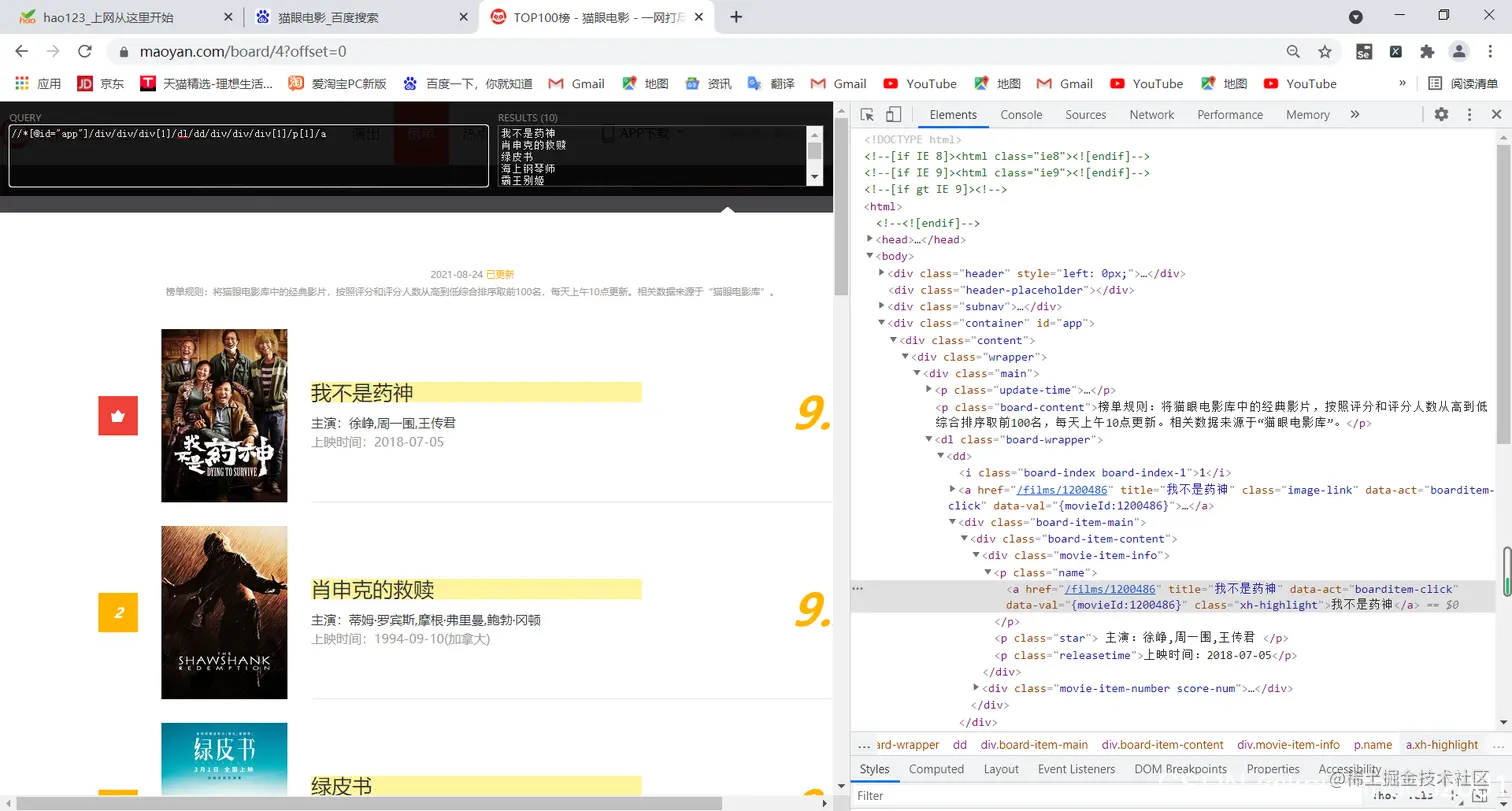Close the TOP100榜 tab
This screenshot has width=1512, height=811.
coord(701,17)
